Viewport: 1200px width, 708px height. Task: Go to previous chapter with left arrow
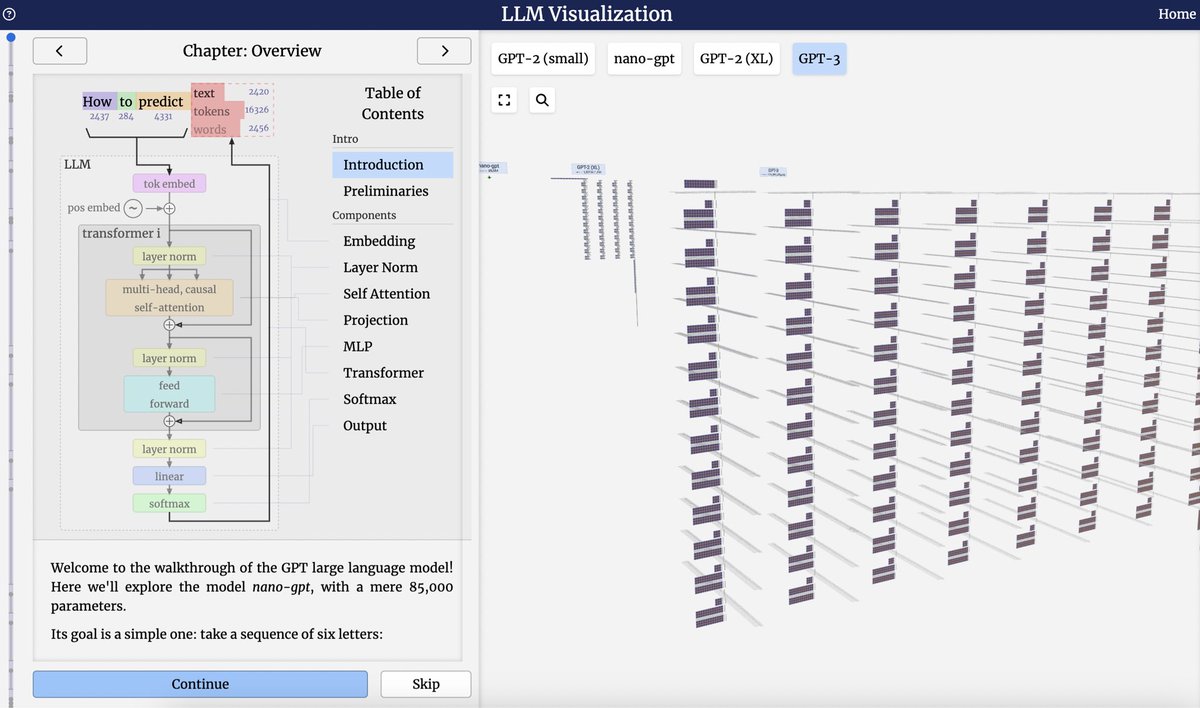pos(60,51)
